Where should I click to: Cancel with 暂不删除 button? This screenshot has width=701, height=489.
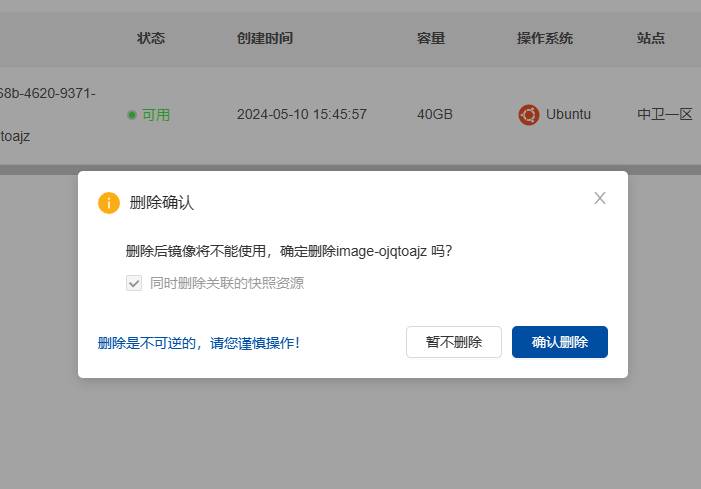click(454, 342)
